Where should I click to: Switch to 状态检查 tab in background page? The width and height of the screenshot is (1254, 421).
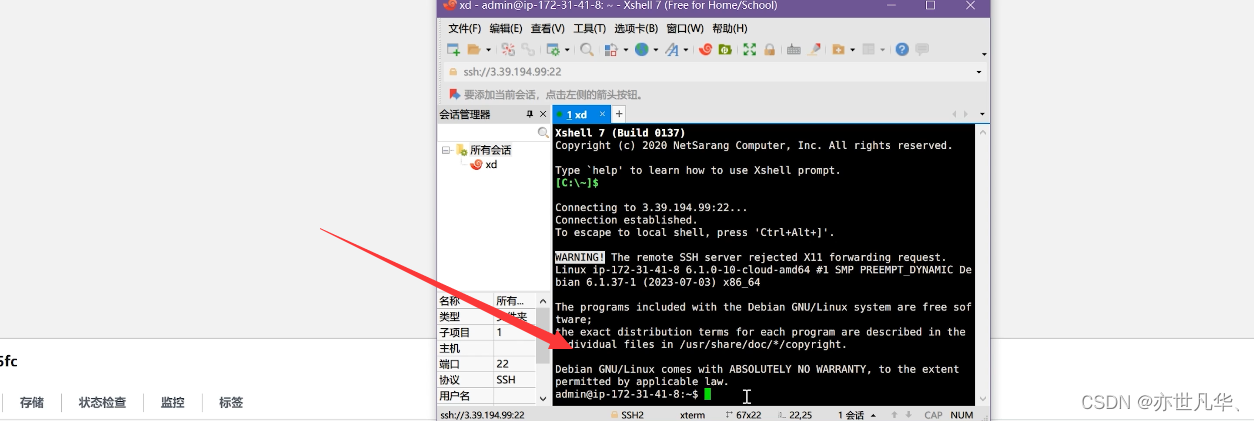coord(103,403)
